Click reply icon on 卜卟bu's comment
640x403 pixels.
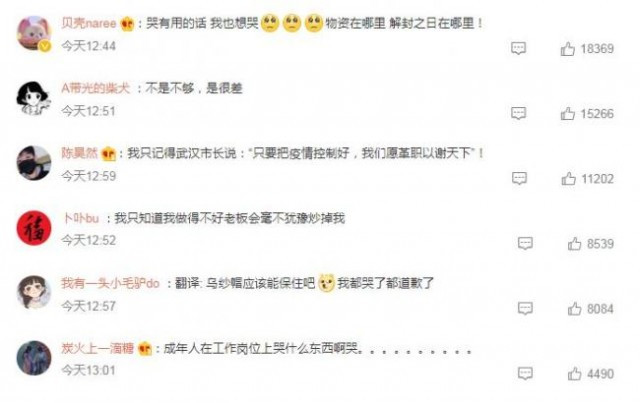(x=525, y=243)
